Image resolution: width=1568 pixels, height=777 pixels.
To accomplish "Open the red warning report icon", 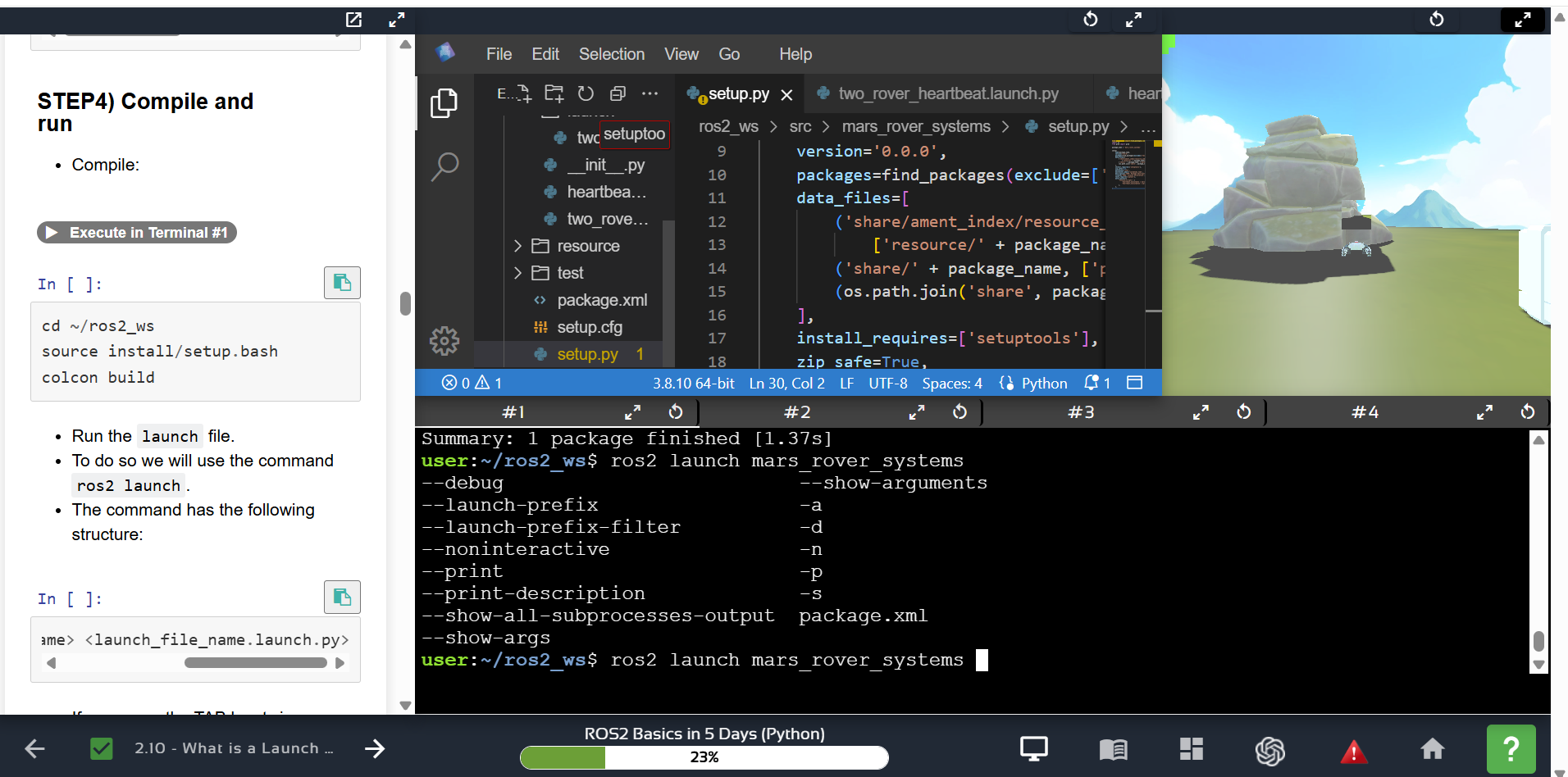I will tap(1353, 750).
